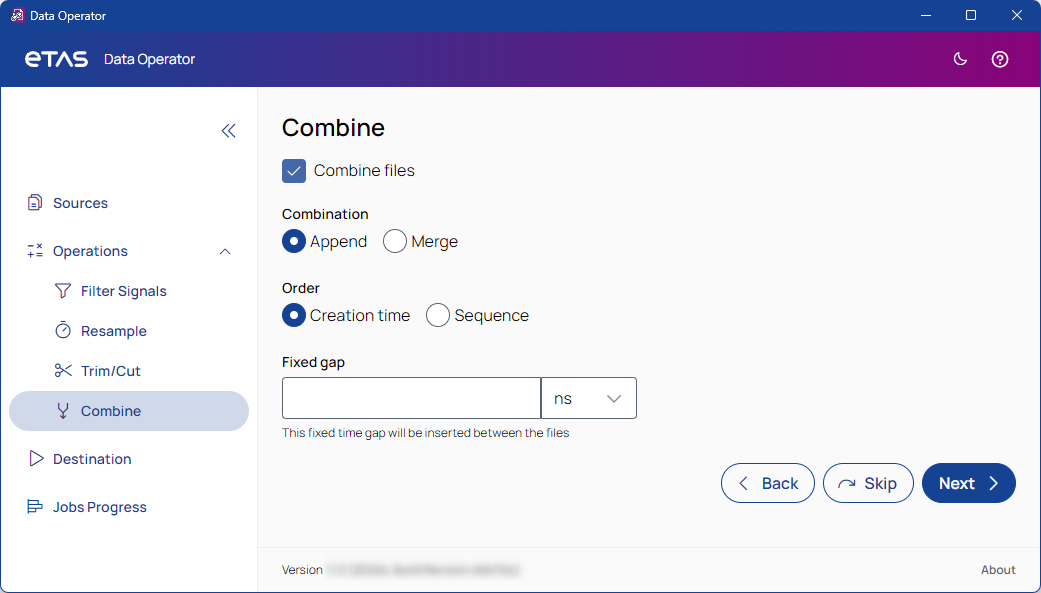Open help question mark icon

pyautogui.click(x=999, y=59)
